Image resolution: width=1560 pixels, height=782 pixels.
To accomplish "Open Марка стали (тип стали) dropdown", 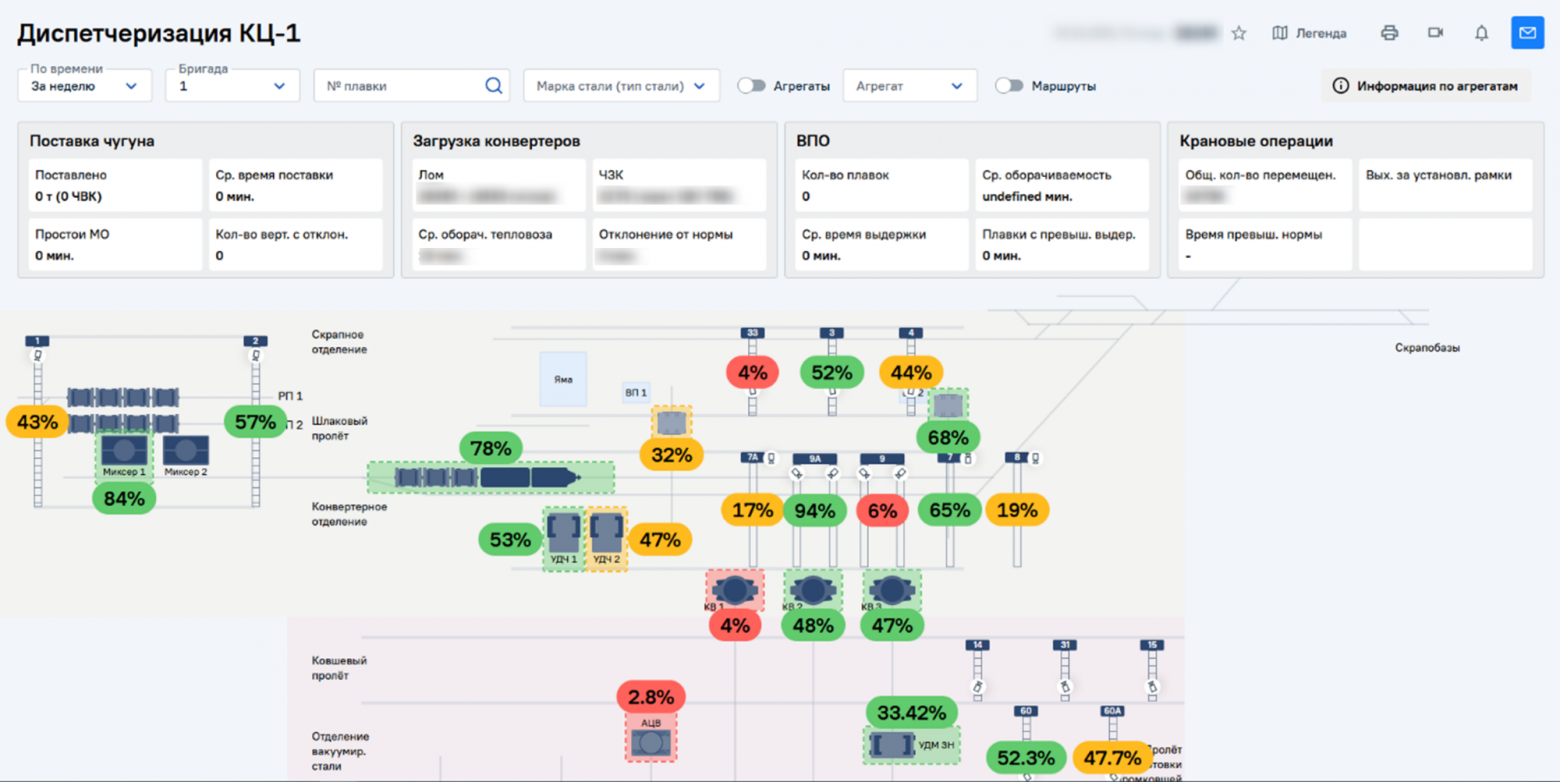I will [621, 86].
